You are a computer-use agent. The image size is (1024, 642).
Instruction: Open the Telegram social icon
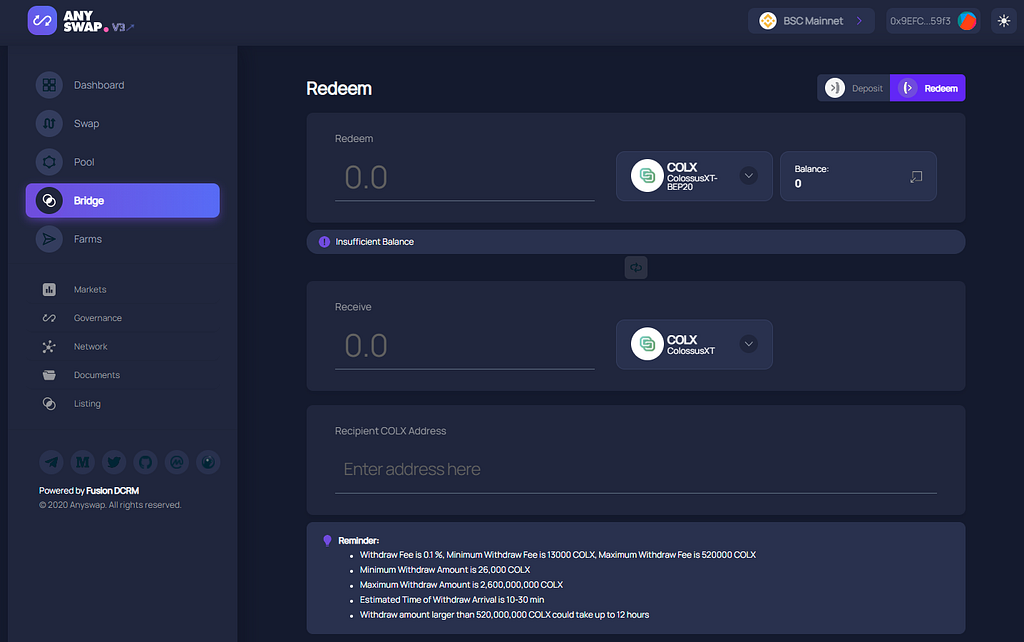coord(51,462)
